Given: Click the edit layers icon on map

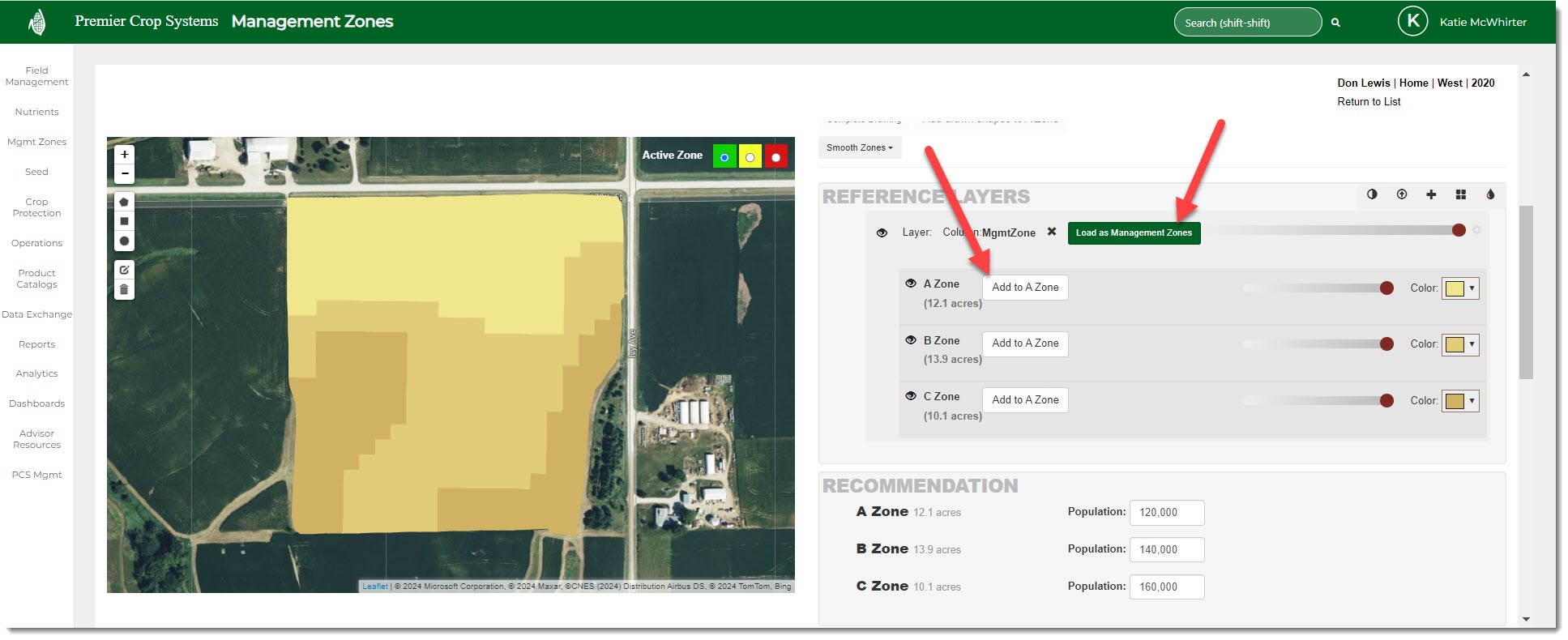Looking at the screenshot, I should [124, 270].
